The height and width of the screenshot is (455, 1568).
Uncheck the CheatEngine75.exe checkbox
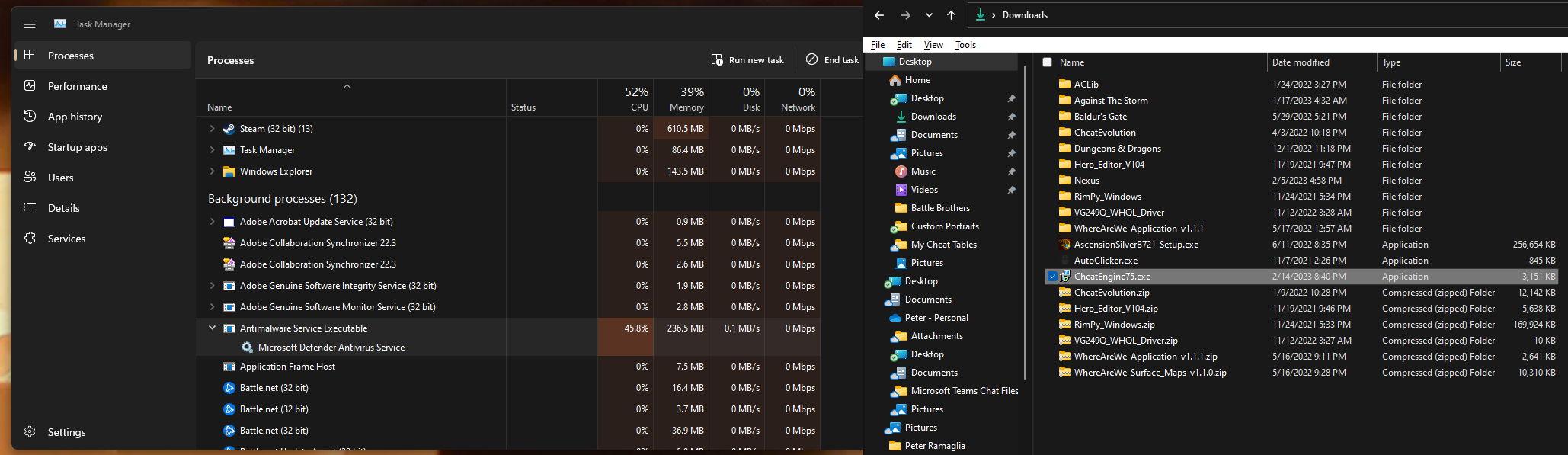1052,277
